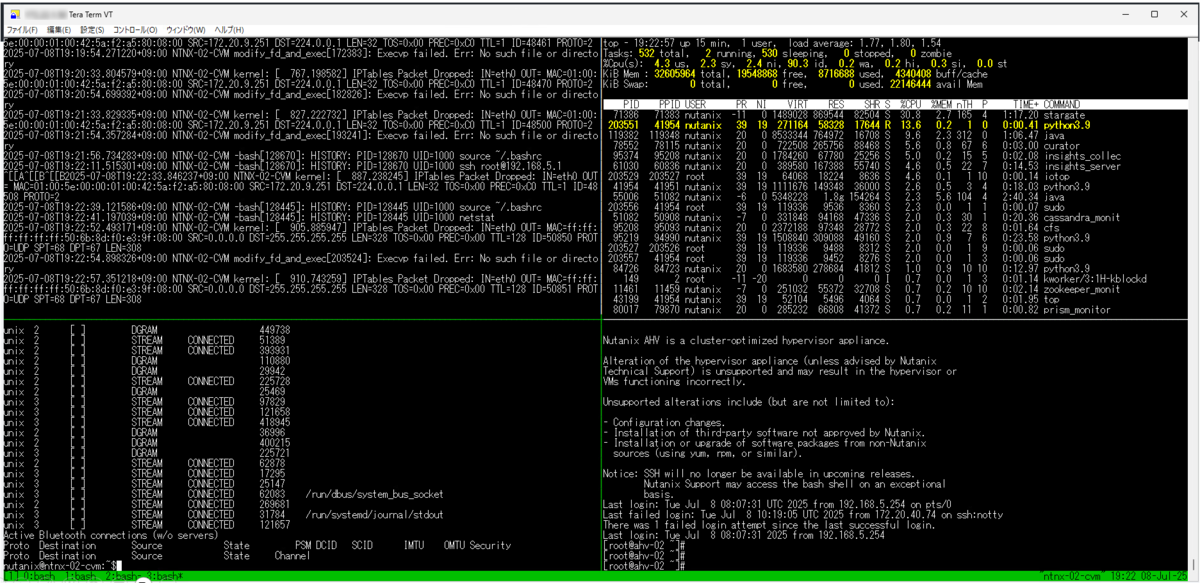
Task: Open the ウィンドウ(W) menu
Action: pyautogui.click(x=186, y=31)
